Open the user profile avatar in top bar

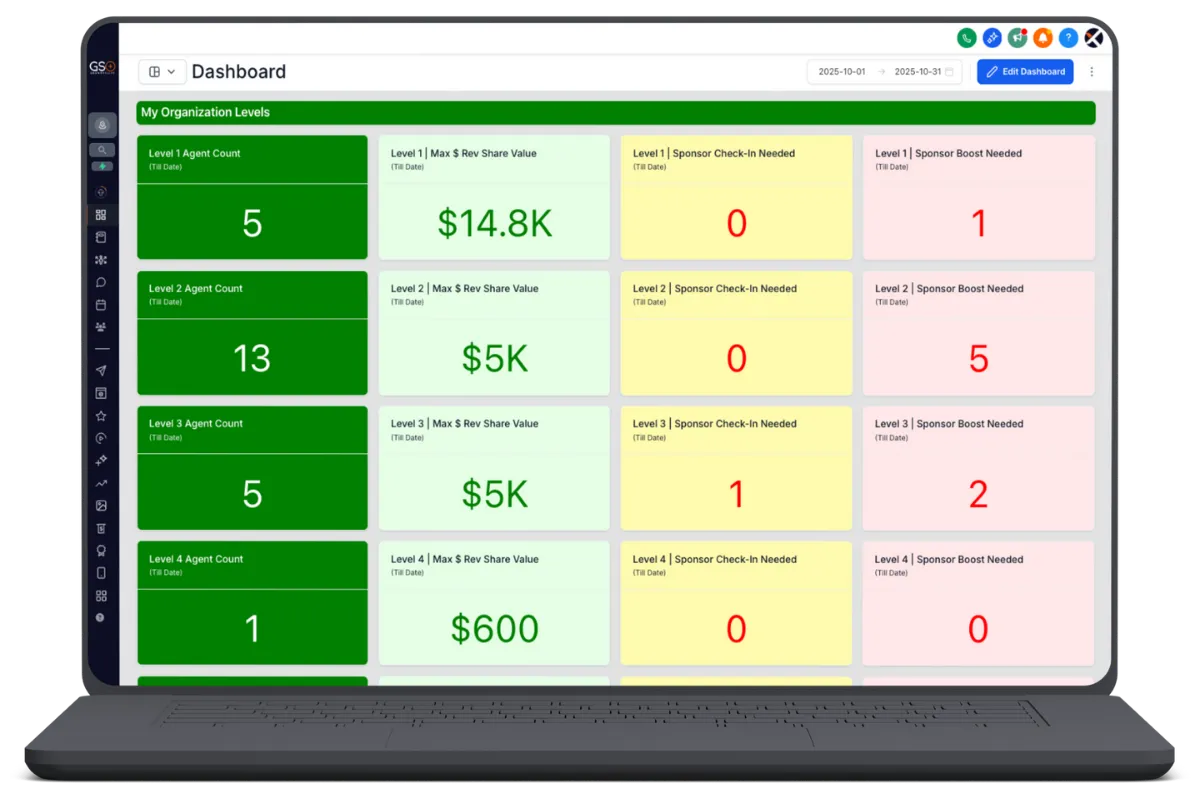click(1095, 38)
